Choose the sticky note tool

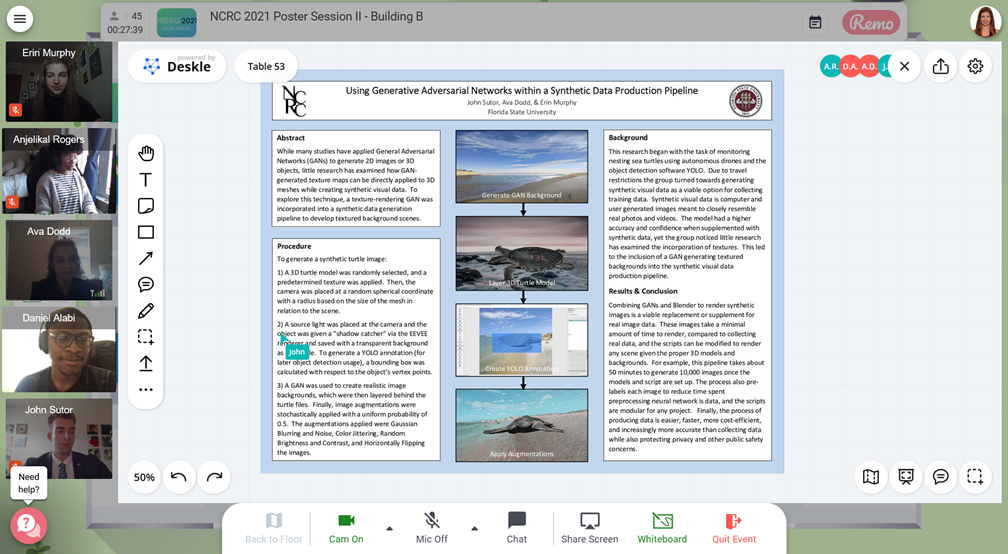pos(146,206)
